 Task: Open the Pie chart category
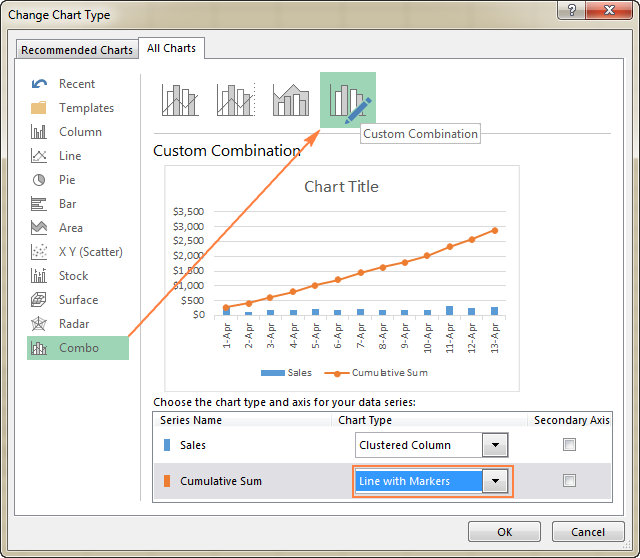pyautogui.click(x=66, y=180)
